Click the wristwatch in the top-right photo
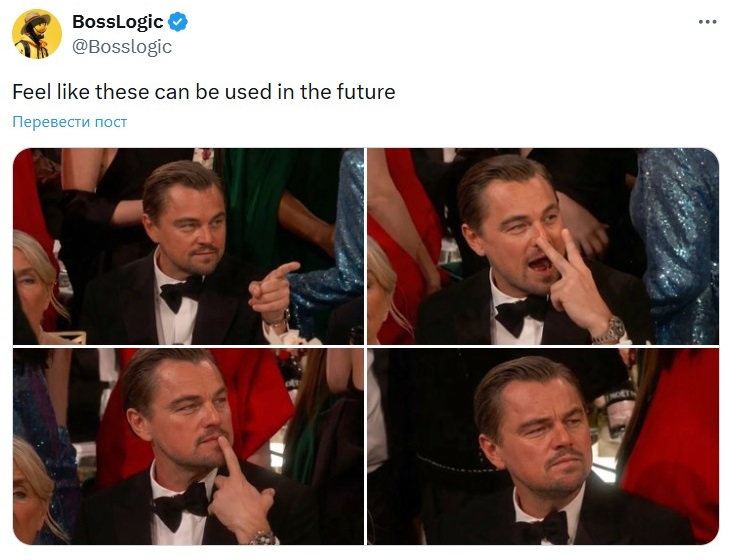Screen dimensions: 740x560 click(610, 330)
